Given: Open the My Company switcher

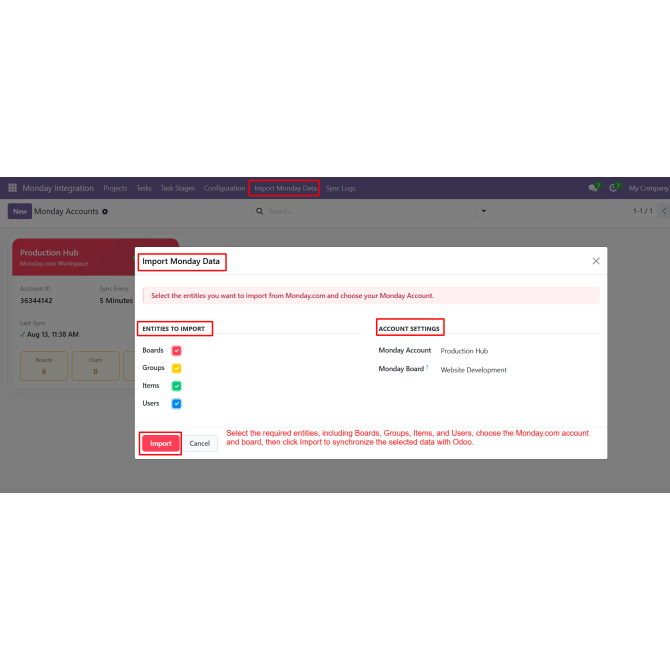Looking at the screenshot, I should [x=648, y=188].
